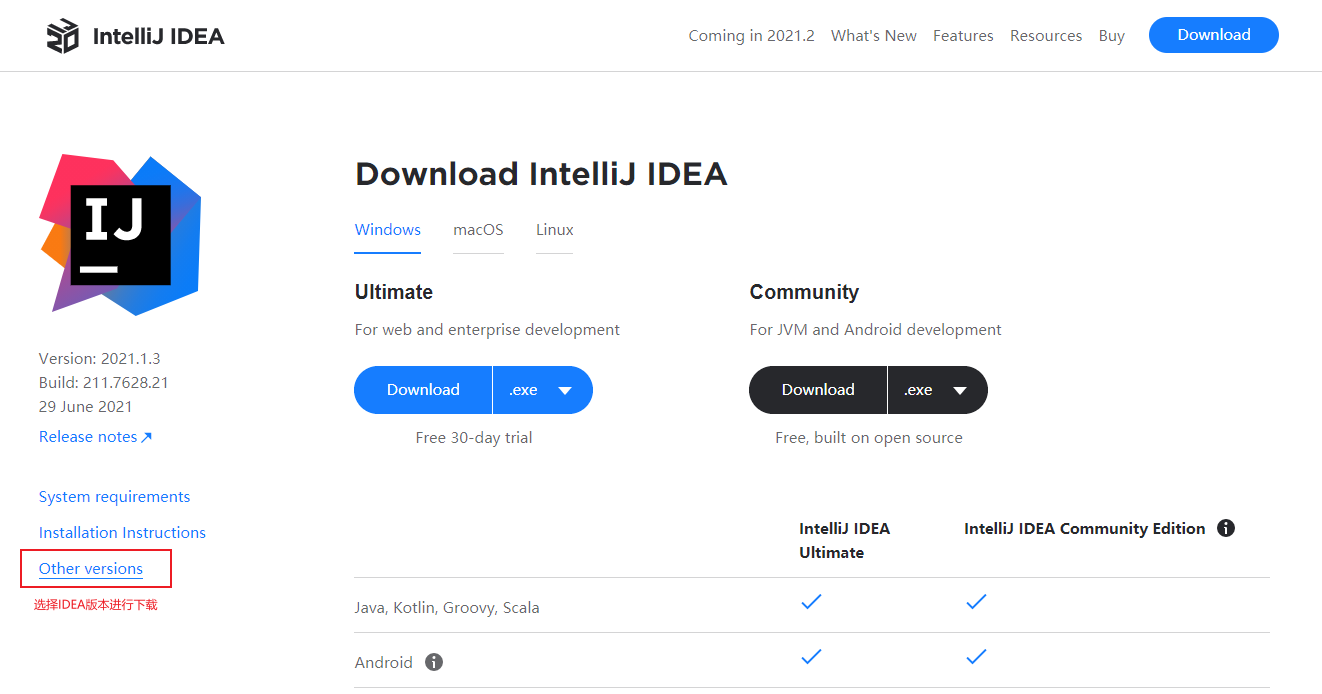Click 'For JVM and Android development' text
The width and height of the screenshot is (1322, 694).
coord(876,329)
